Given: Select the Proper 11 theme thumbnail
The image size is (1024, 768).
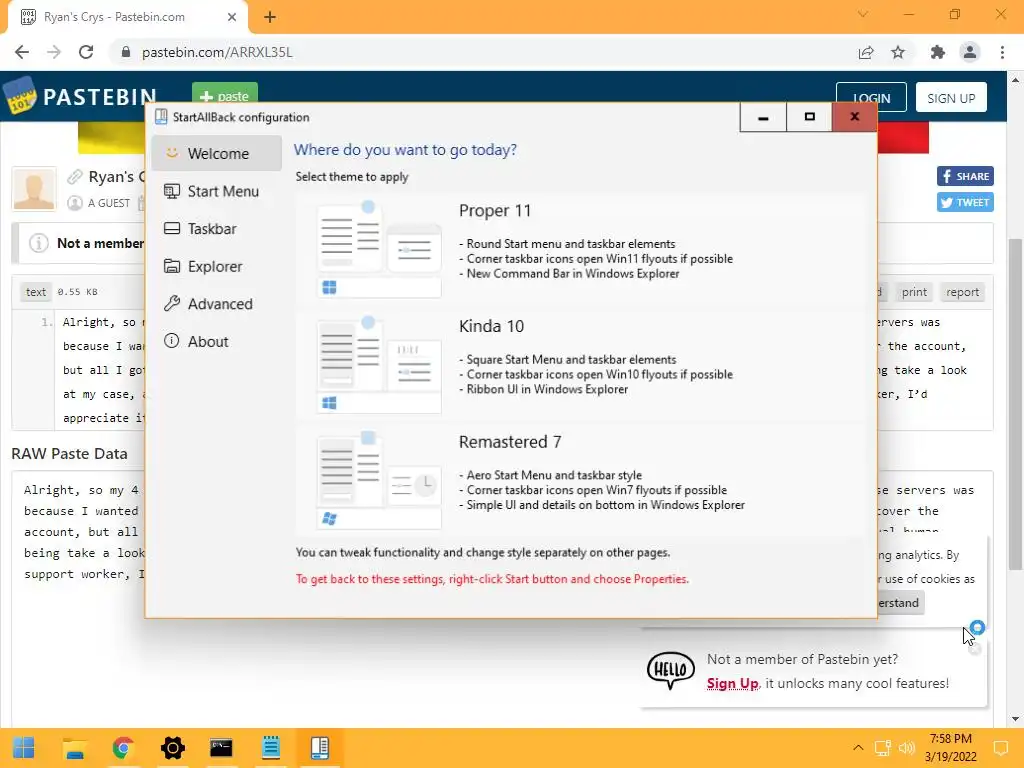Looking at the screenshot, I should pos(379,249).
